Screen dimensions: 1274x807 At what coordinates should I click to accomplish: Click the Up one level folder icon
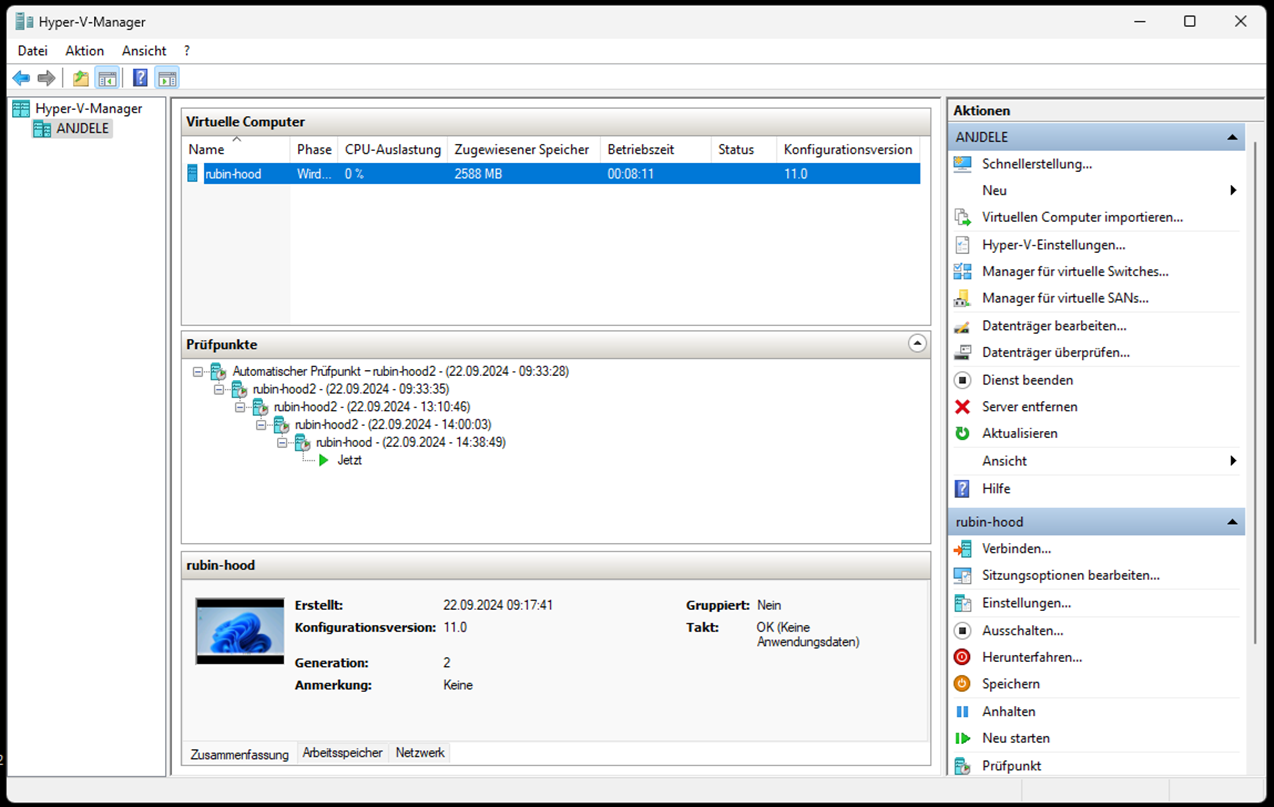point(81,78)
